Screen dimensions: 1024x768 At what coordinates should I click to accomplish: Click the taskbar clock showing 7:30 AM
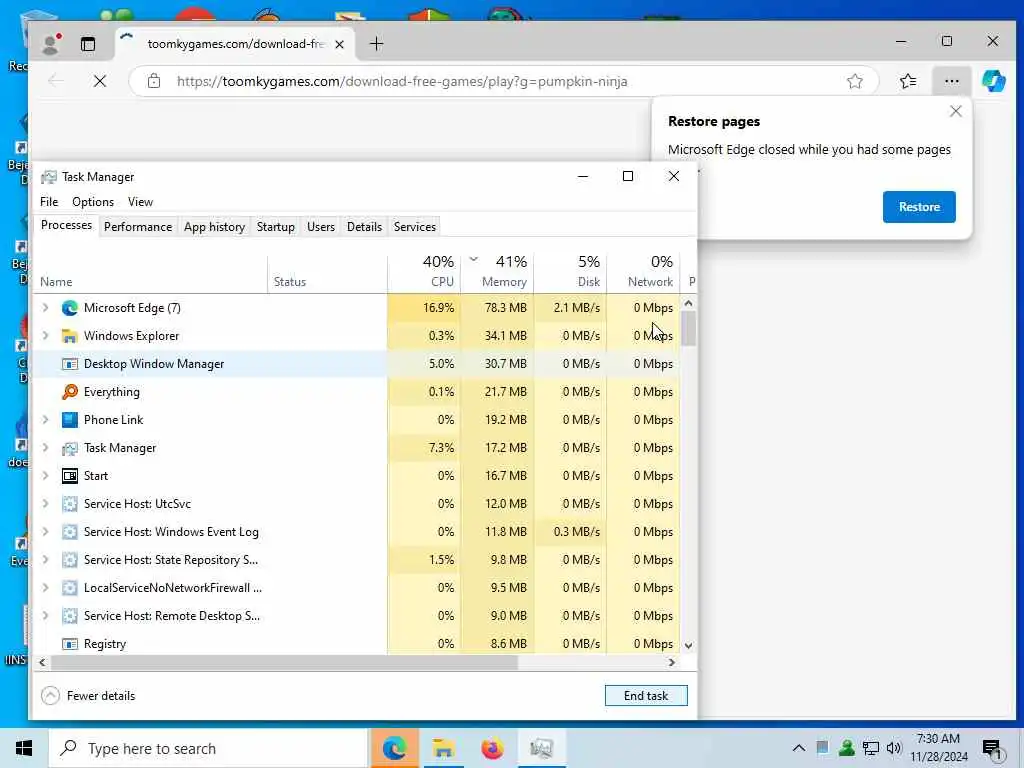pyautogui.click(x=938, y=748)
